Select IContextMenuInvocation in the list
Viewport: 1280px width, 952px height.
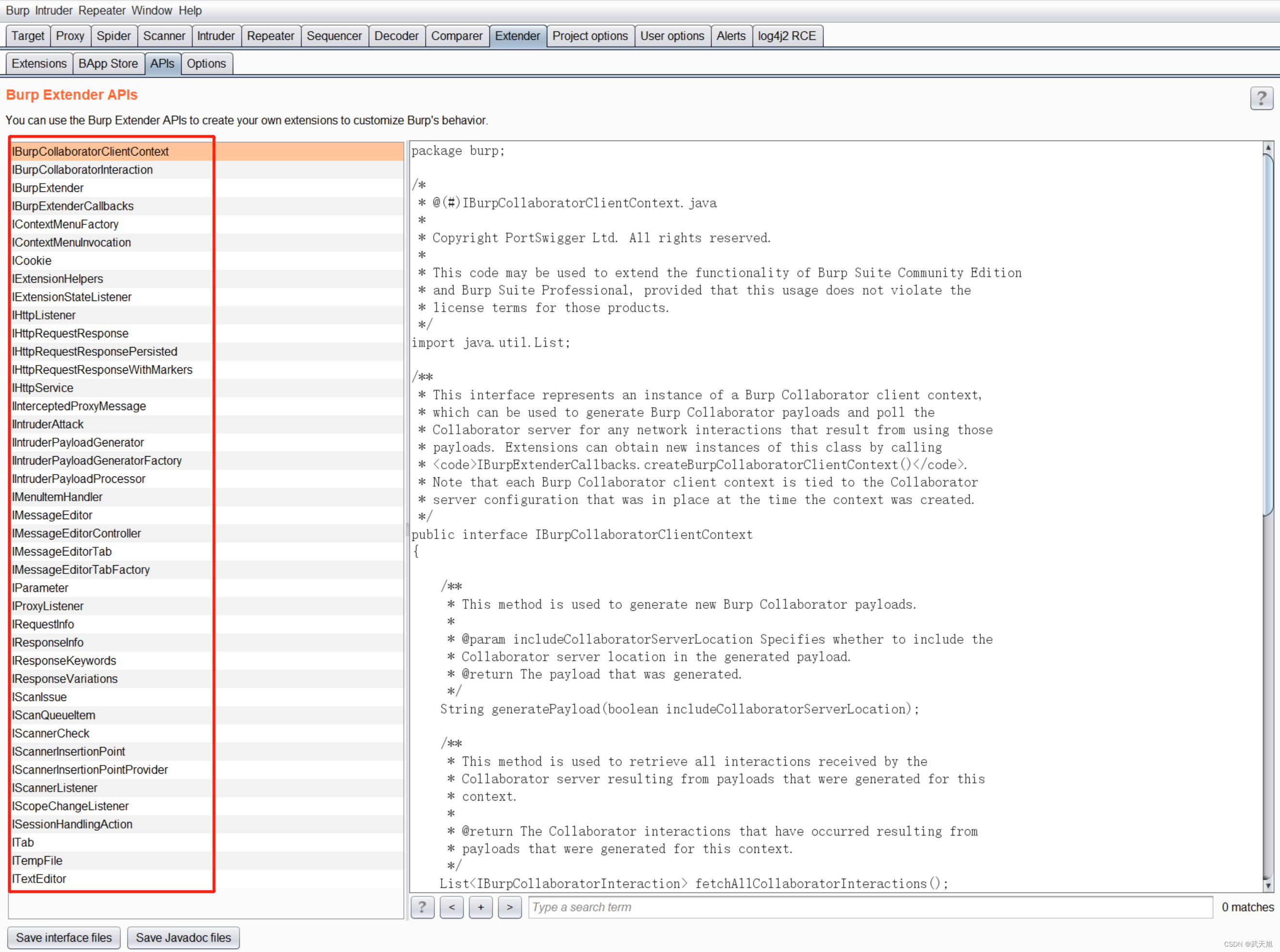click(207, 243)
